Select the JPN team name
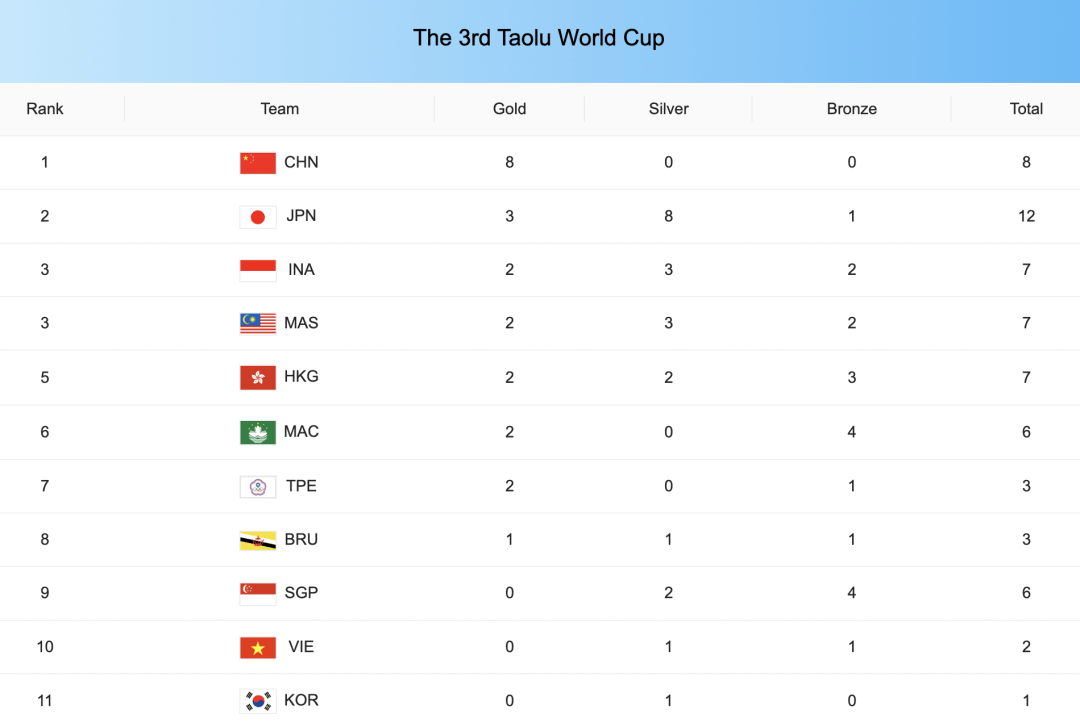 coord(301,216)
